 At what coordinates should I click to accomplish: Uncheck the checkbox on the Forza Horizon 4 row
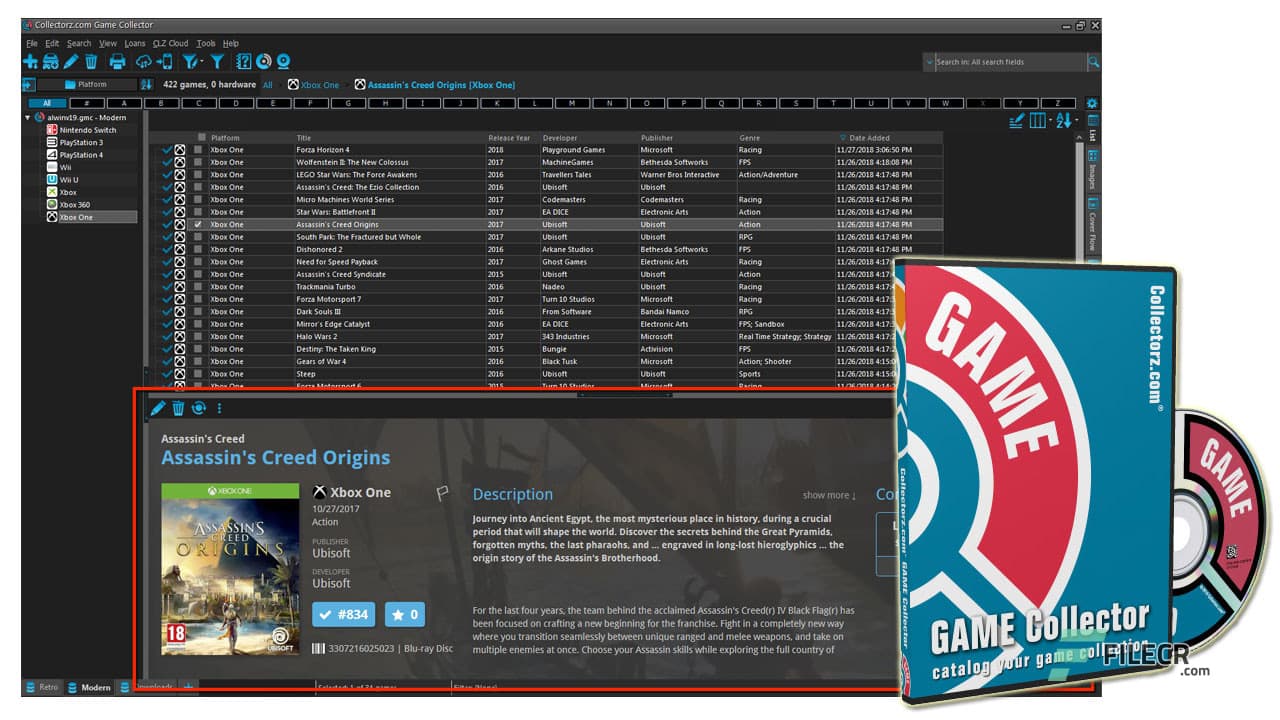197,149
